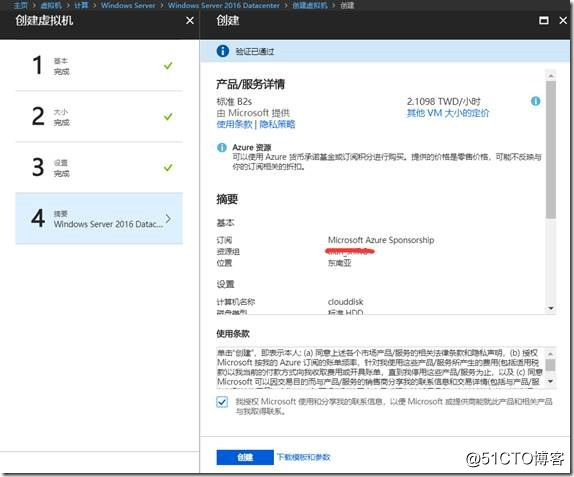This screenshot has width=574, height=477.
Task: Click the 摘要 heading
Action: click(227, 199)
